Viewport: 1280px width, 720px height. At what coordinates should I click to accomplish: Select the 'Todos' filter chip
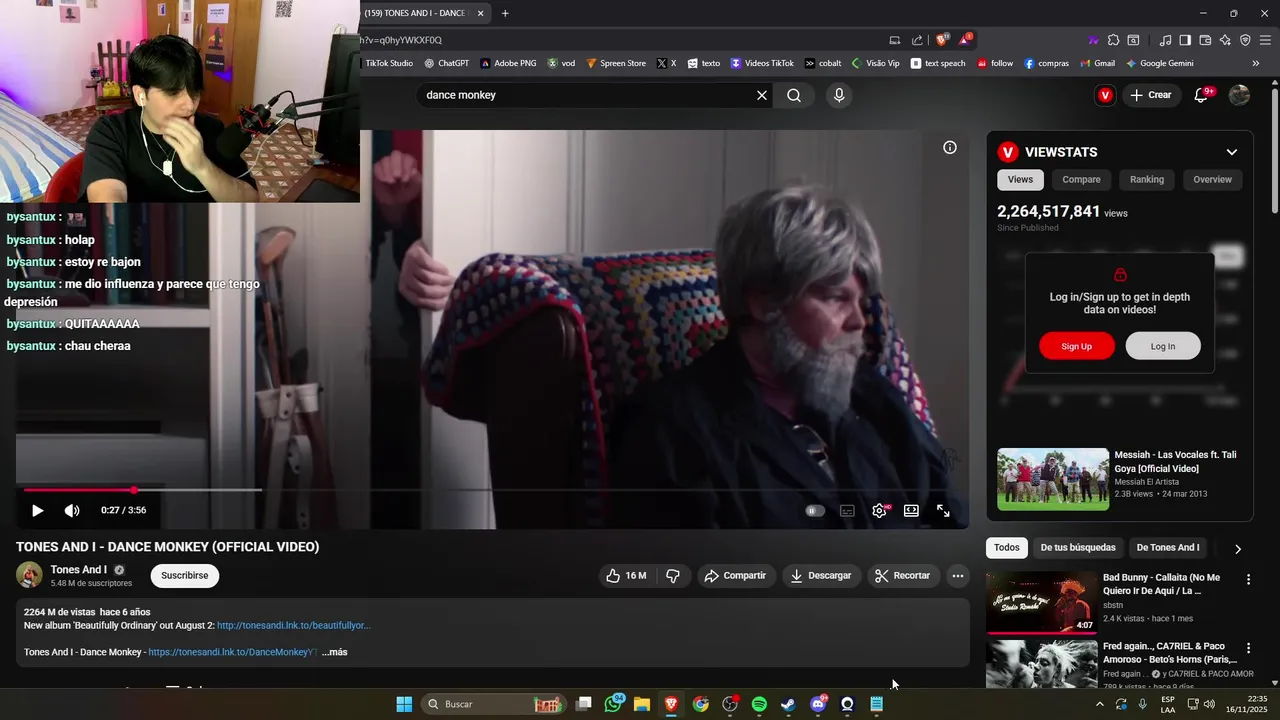[1007, 548]
